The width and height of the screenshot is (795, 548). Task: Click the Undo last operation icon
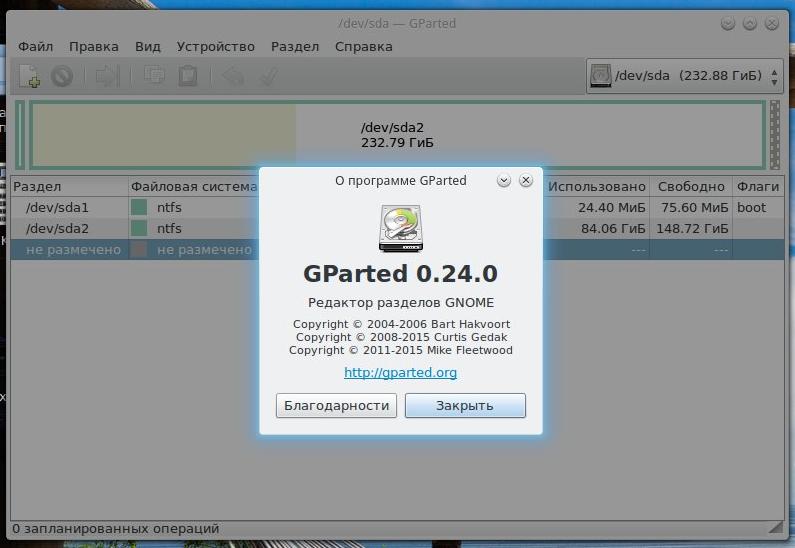pos(233,76)
